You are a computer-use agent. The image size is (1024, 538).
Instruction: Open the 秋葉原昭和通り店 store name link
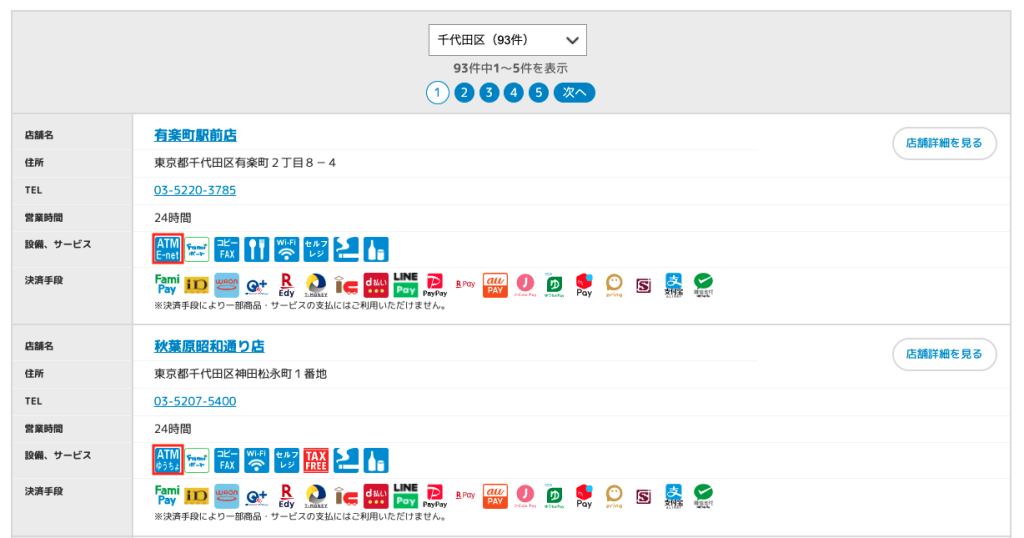coord(209,346)
